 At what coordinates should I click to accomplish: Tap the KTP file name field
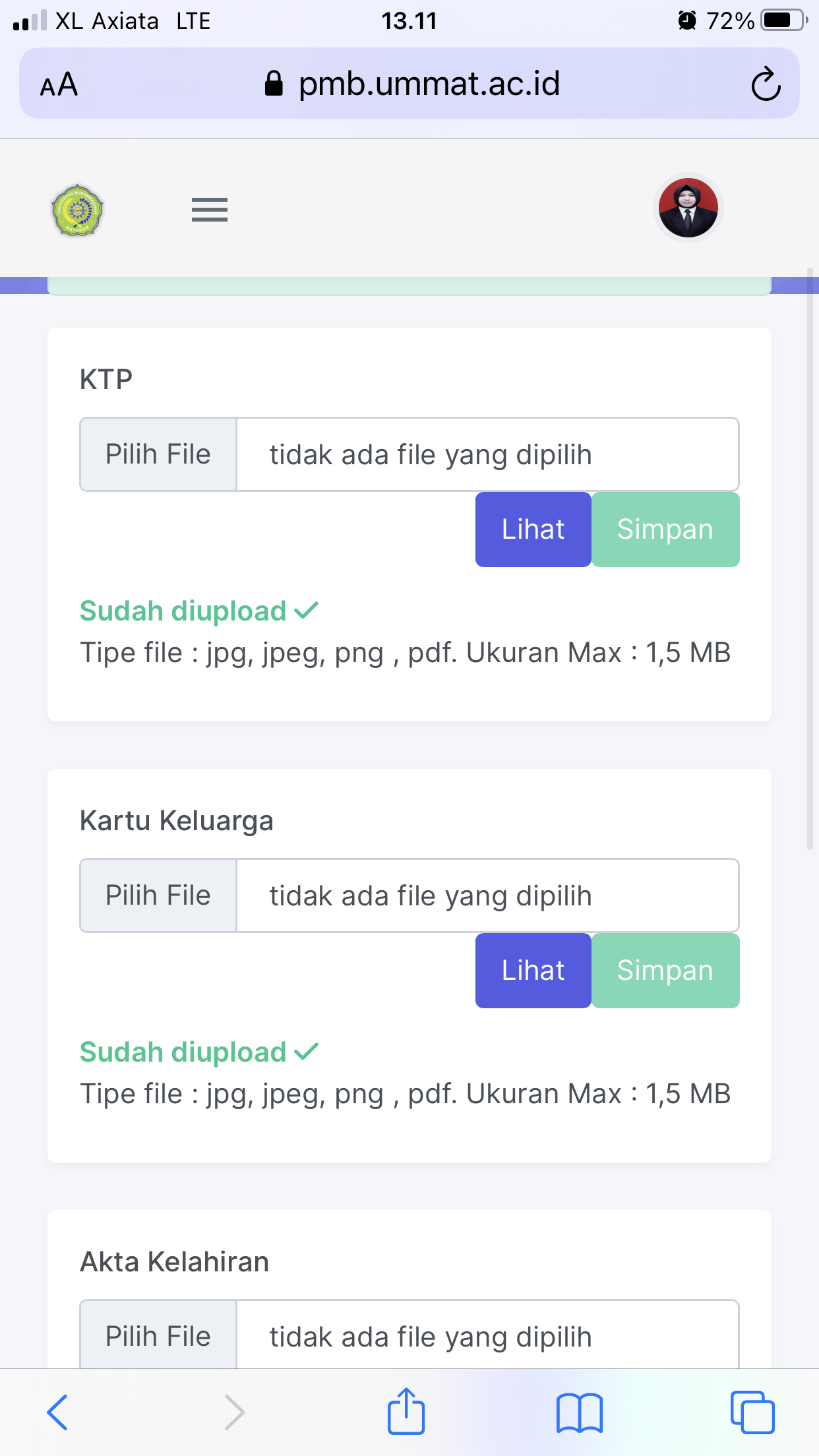pyautogui.click(x=487, y=454)
